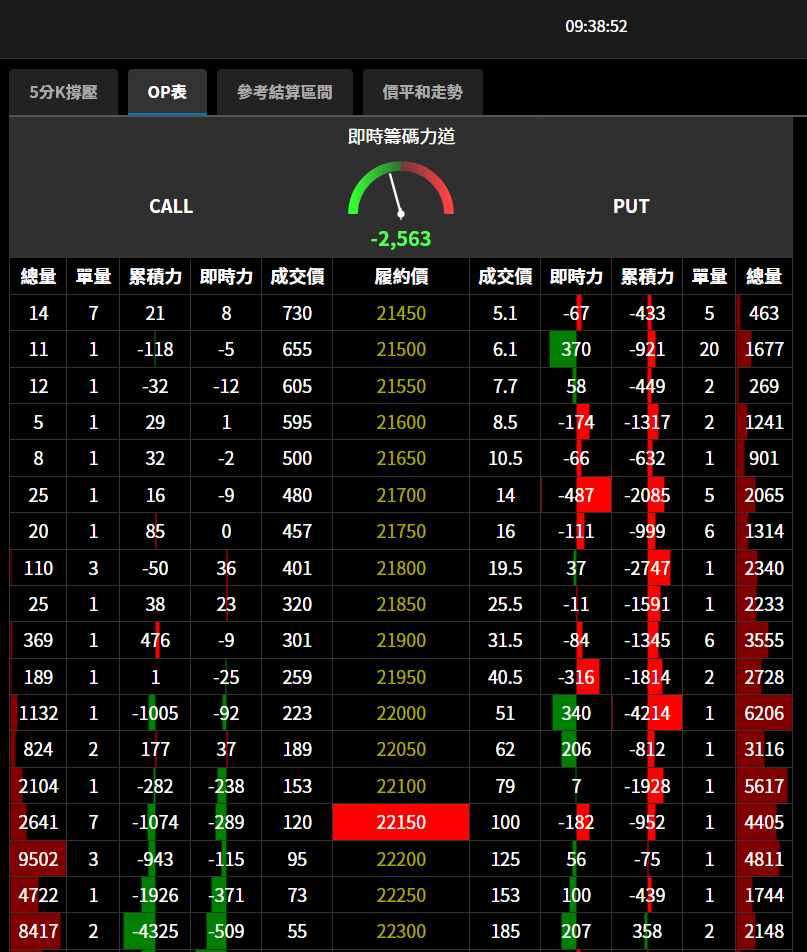Click the PUT total volume 6206 cell
The image size is (807, 952).
click(764, 713)
